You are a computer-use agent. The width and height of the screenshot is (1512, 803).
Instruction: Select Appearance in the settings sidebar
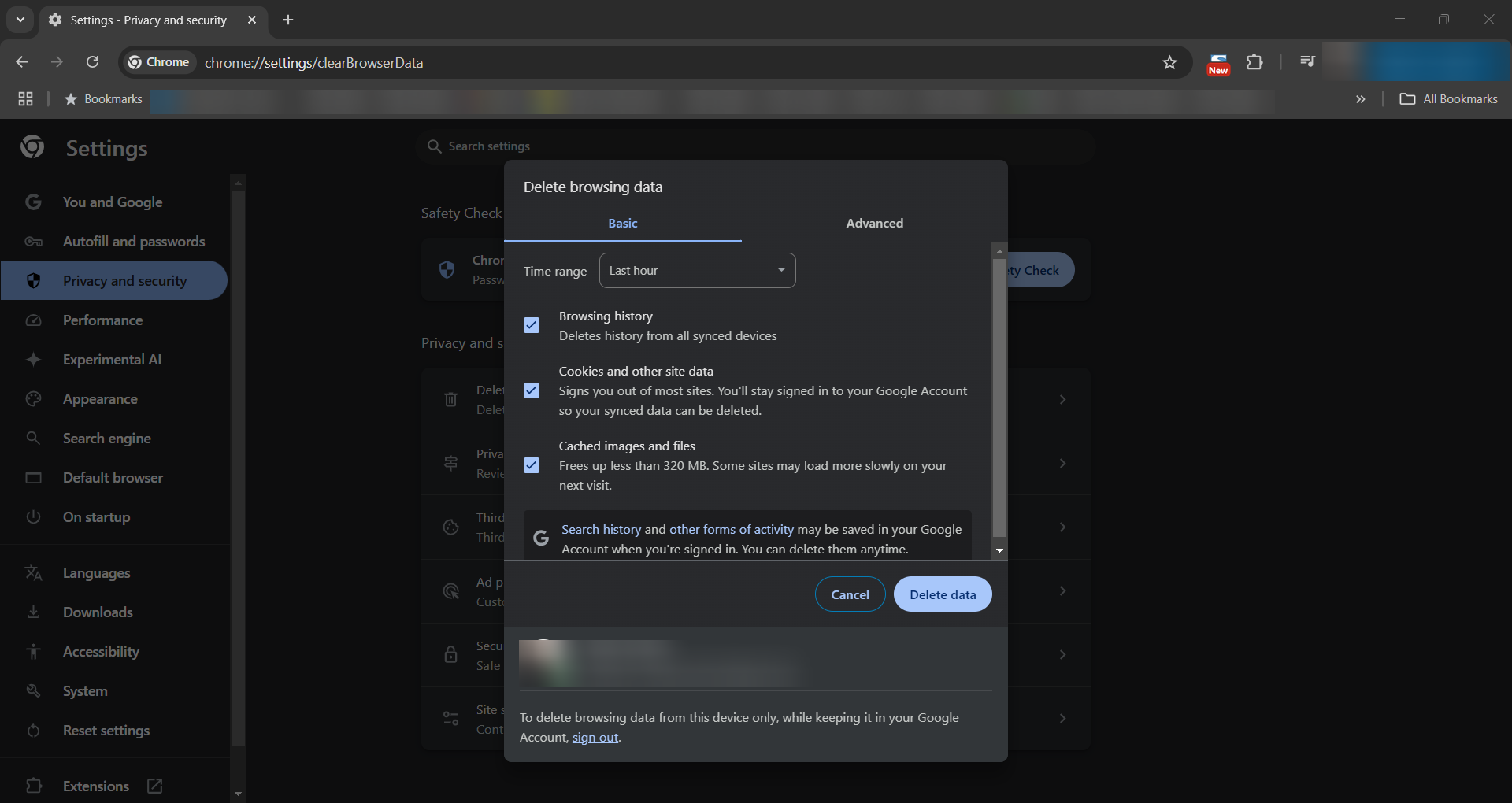[114, 399]
